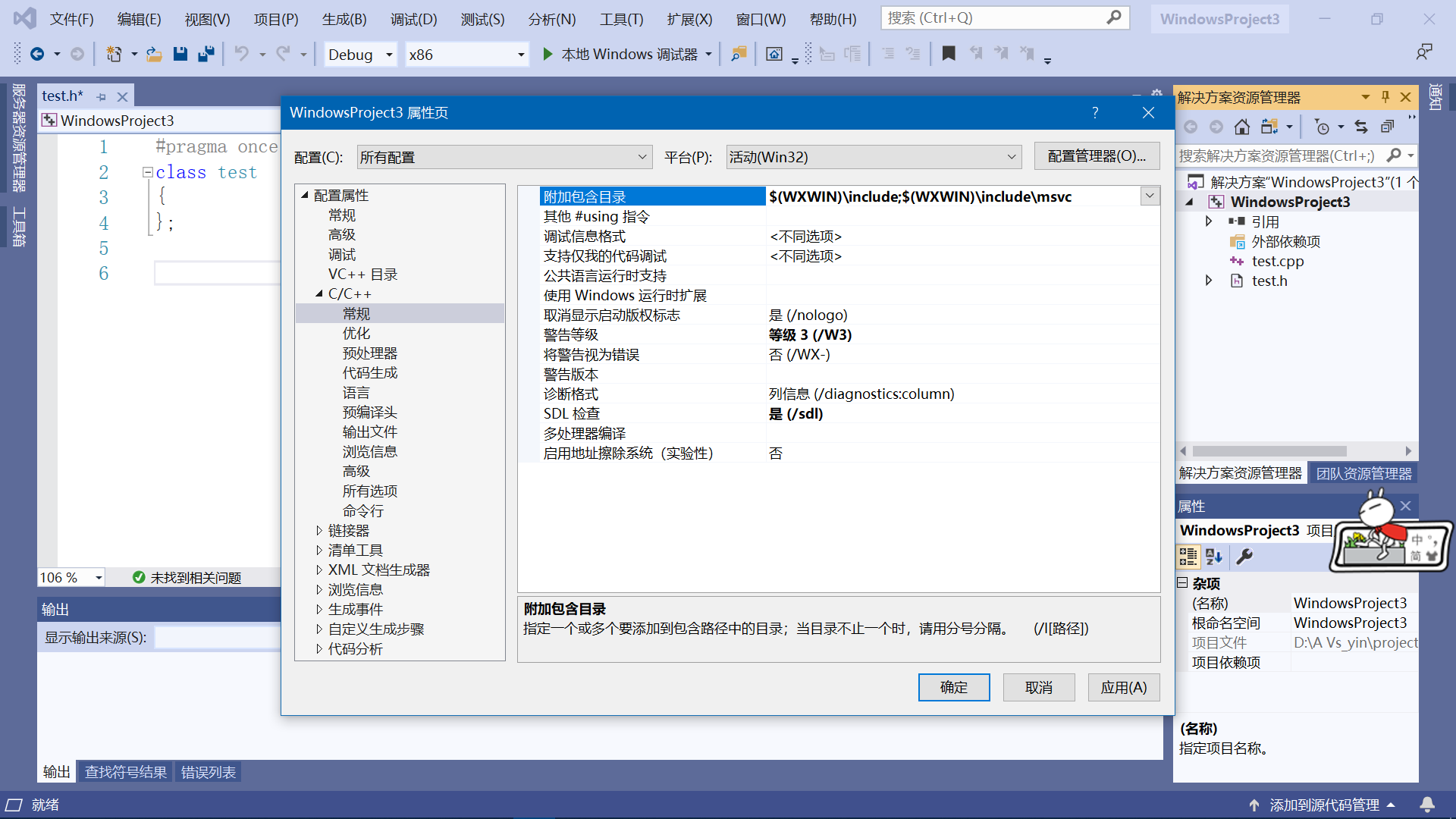The width and height of the screenshot is (1456, 819).
Task: Click the screenshot window toolbar icon
Action: pyautogui.click(x=774, y=54)
